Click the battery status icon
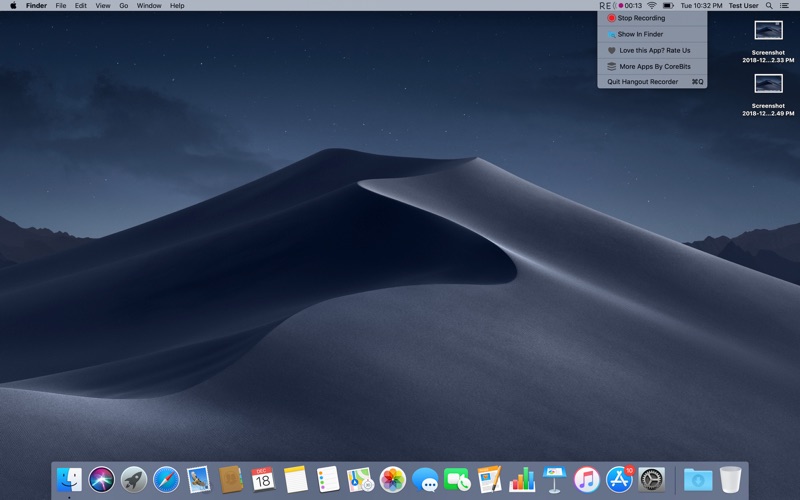Image resolution: width=800 pixels, height=500 pixels. (668, 6)
